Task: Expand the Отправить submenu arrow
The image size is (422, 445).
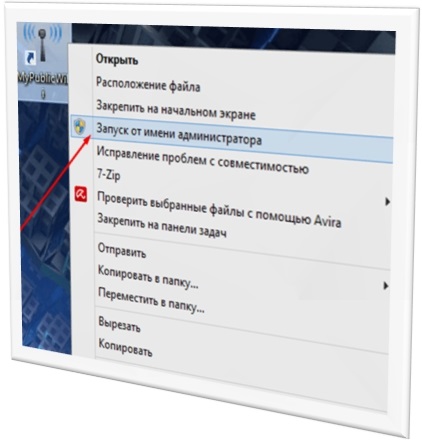Action: tap(386, 286)
